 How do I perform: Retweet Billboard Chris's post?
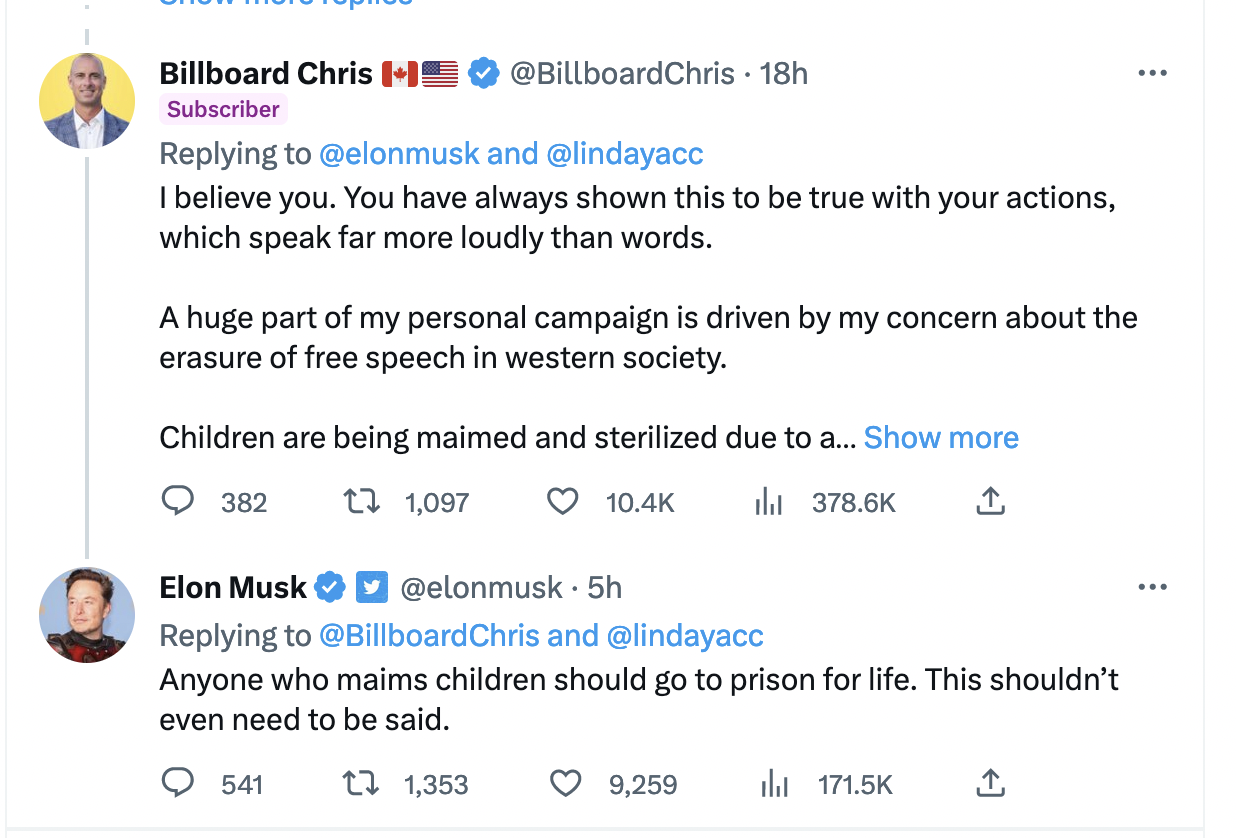pos(361,501)
